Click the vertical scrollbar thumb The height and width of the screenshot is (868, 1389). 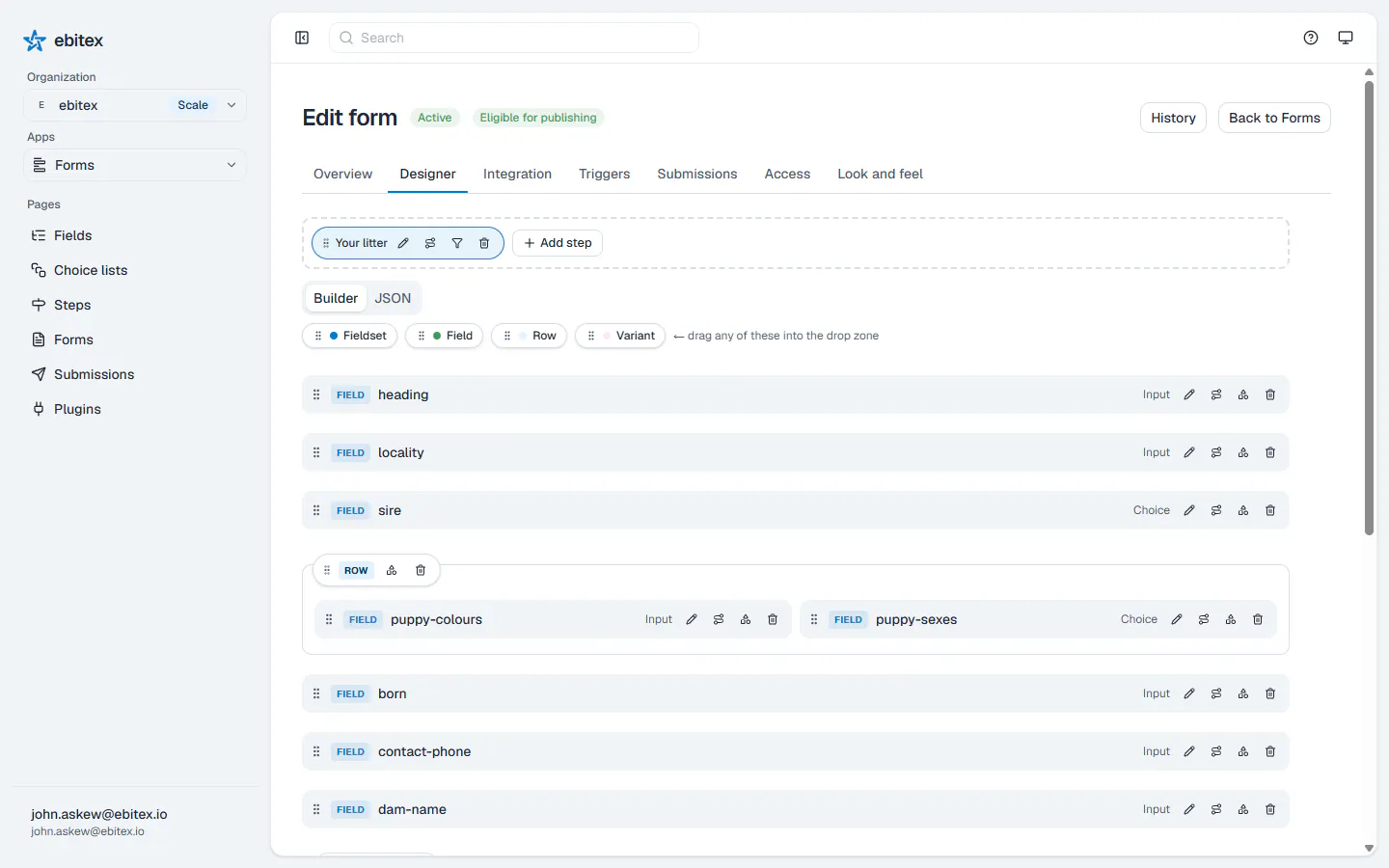click(1369, 308)
